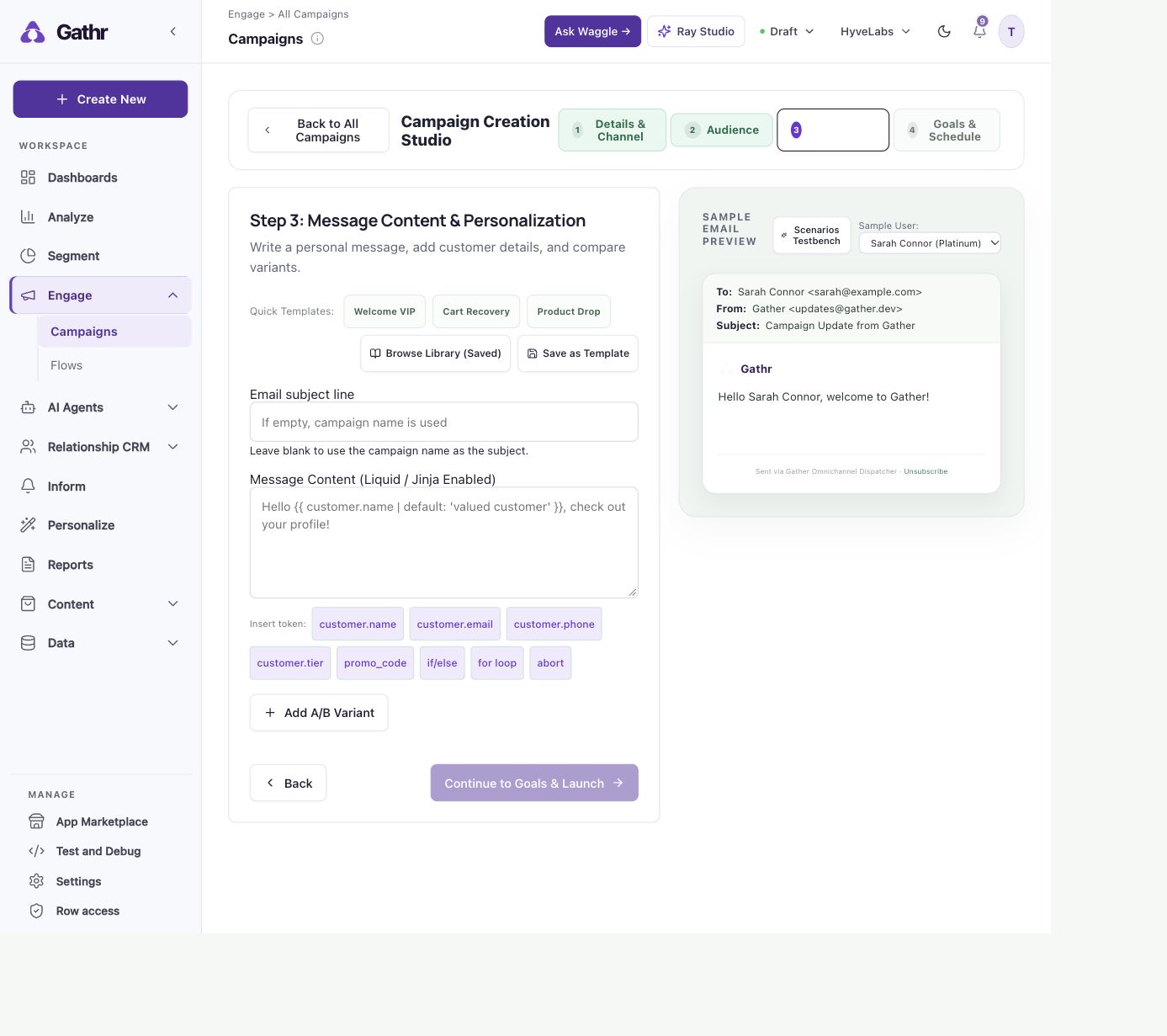Image resolution: width=1167 pixels, height=1036 pixels.
Task: Click the Create New button
Action: point(100,99)
